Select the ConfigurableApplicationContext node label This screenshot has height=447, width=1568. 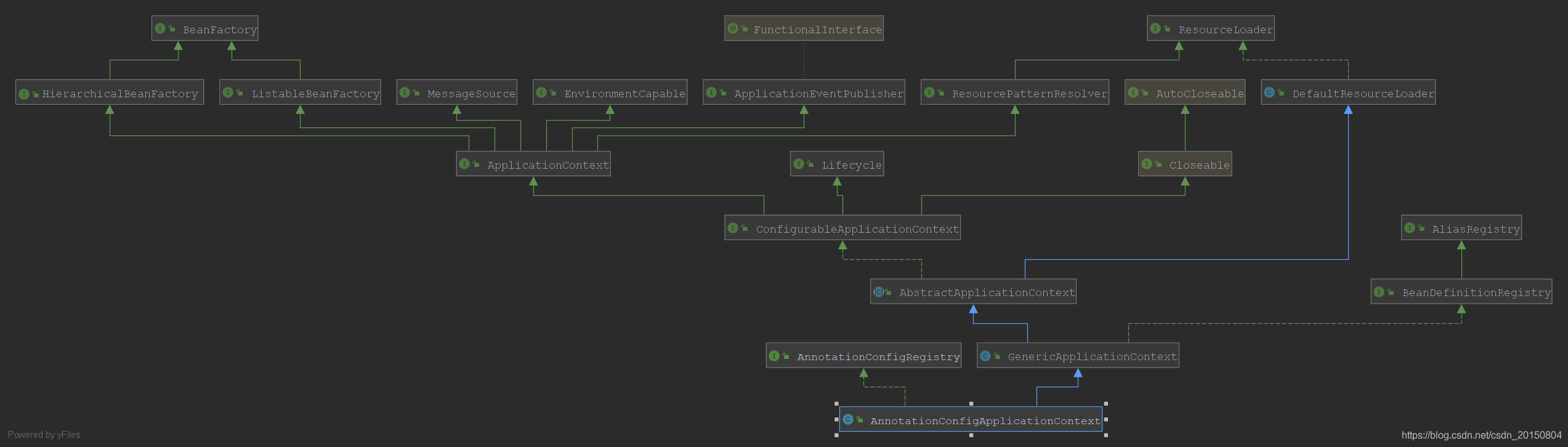(x=857, y=229)
